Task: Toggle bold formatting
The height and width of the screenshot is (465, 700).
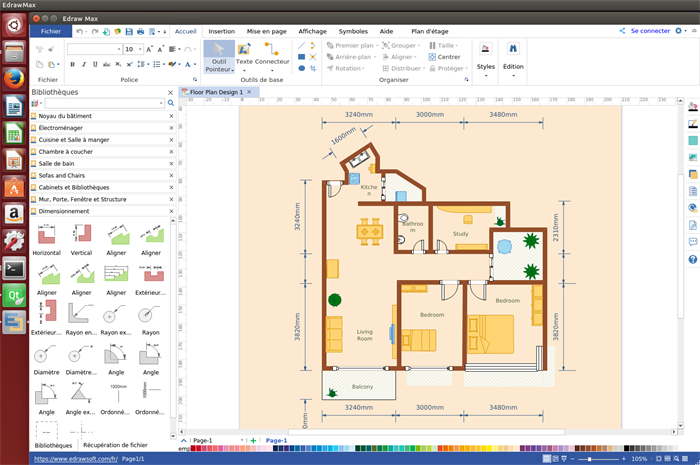Action: tap(72, 64)
